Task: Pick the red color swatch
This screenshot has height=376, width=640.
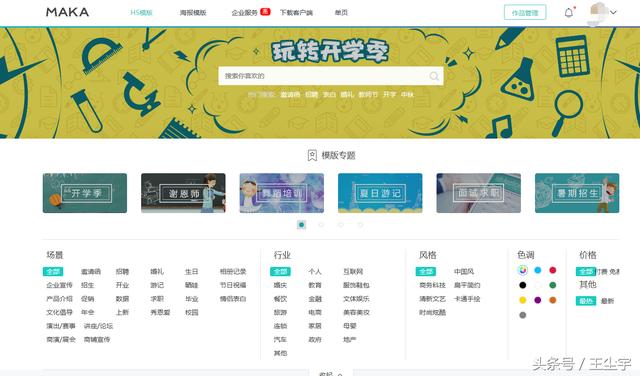Action: [553, 270]
